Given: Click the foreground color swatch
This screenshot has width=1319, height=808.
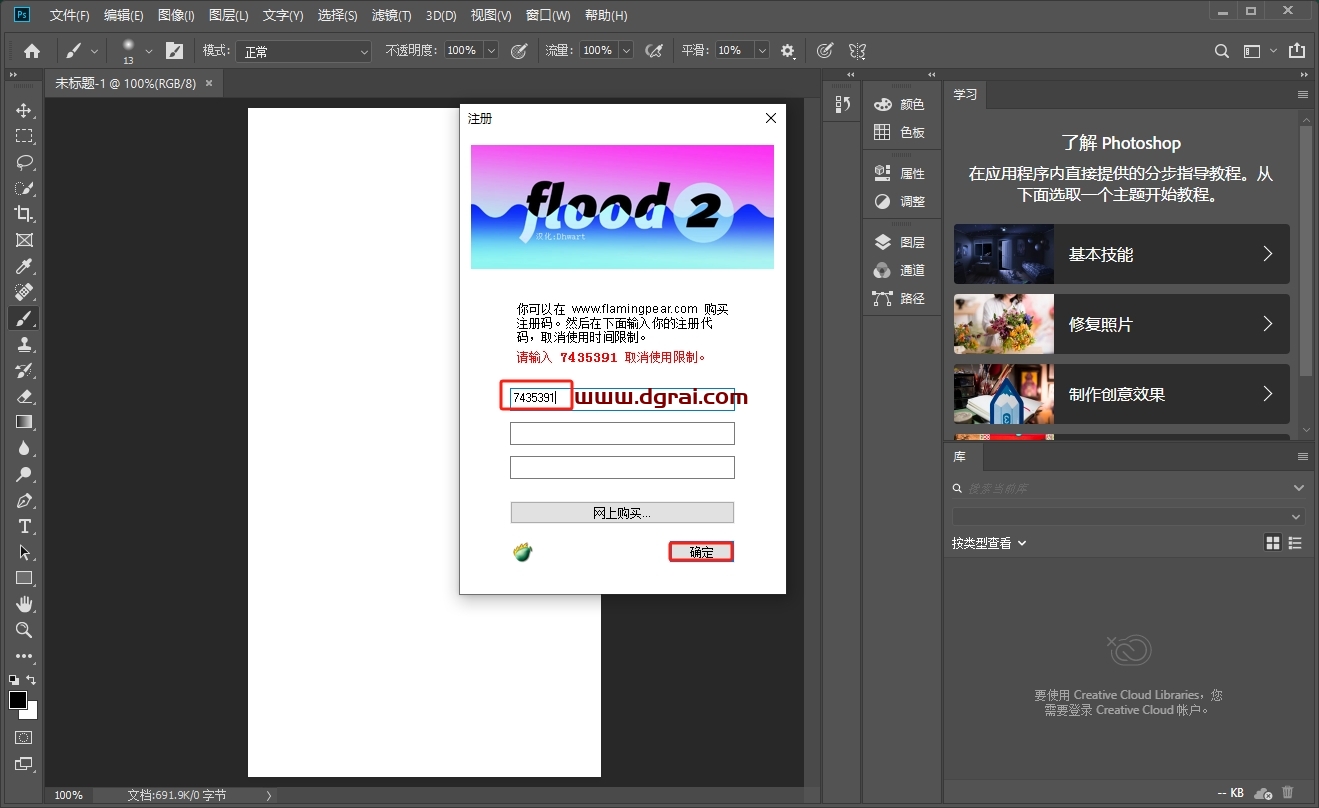Looking at the screenshot, I should tap(18, 700).
